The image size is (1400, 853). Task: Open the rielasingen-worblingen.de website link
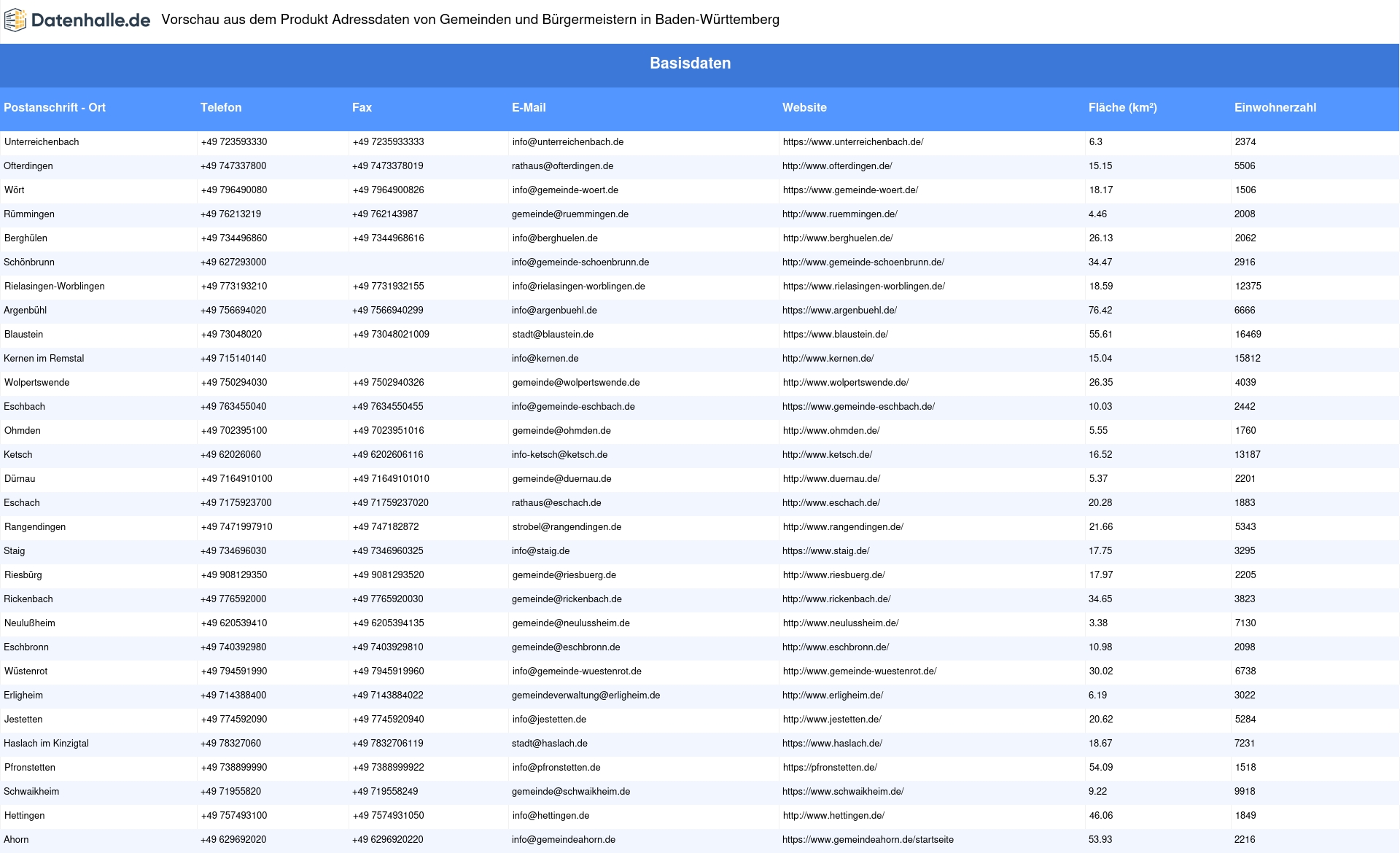[864, 287]
